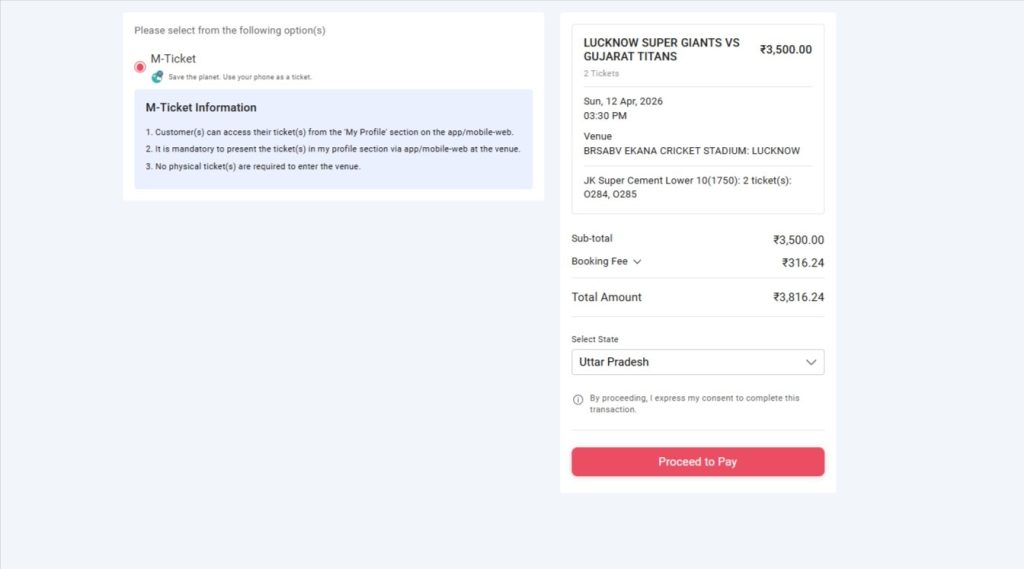Select the M-Ticket radio button
The width and height of the screenshot is (1024, 569).
140,67
